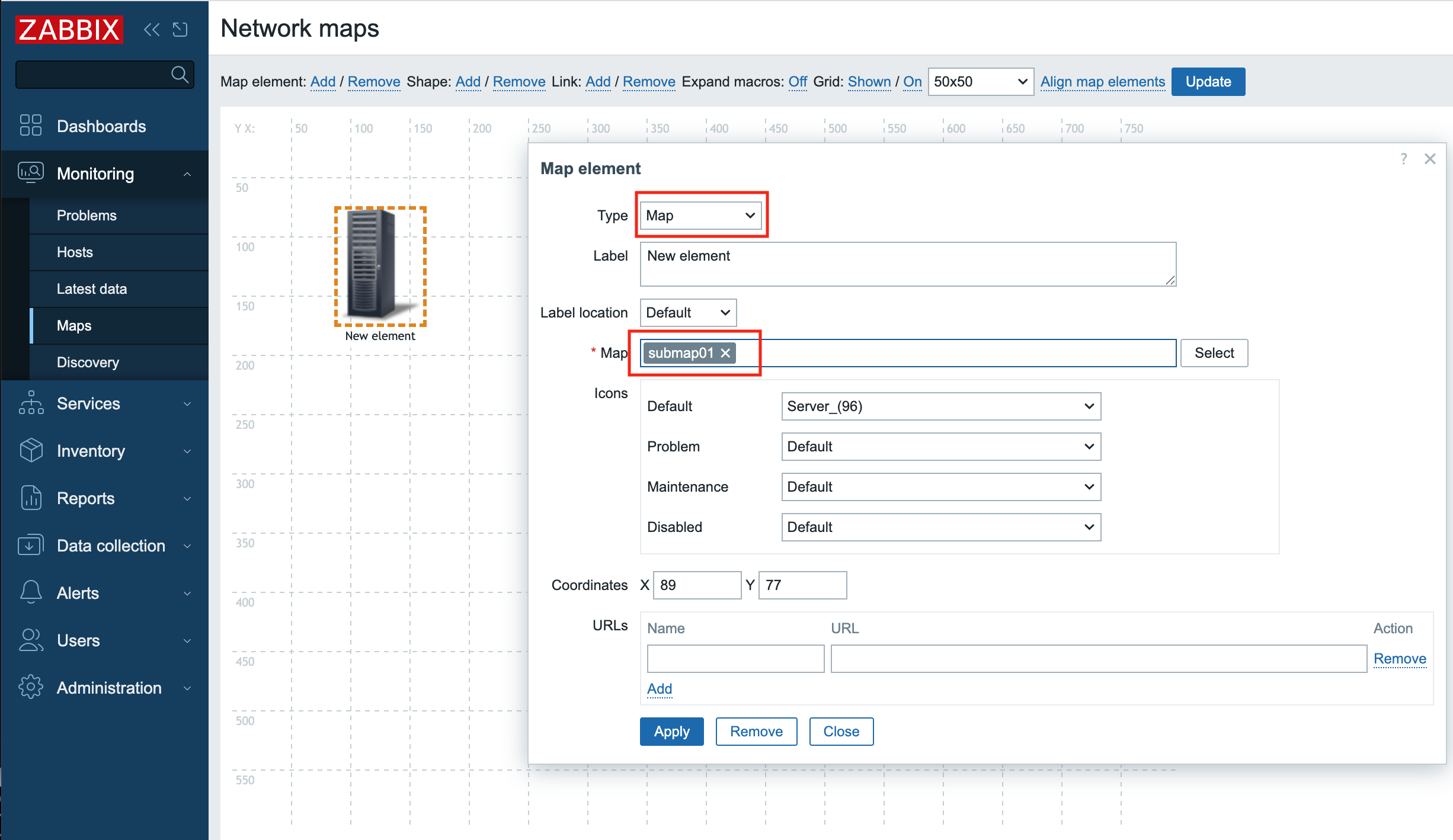Click the Select button beside Map field
This screenshot has width=1453, height=840.
1214,353
